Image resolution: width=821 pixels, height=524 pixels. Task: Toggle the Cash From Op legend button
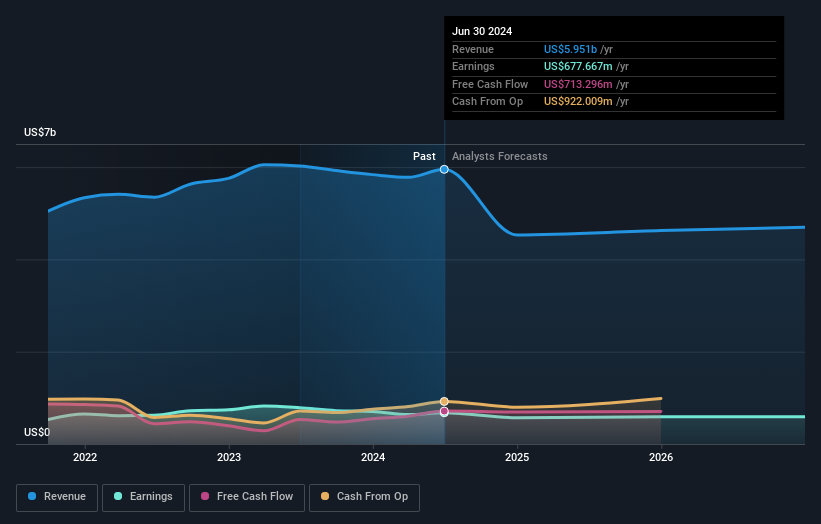(364, 497)
